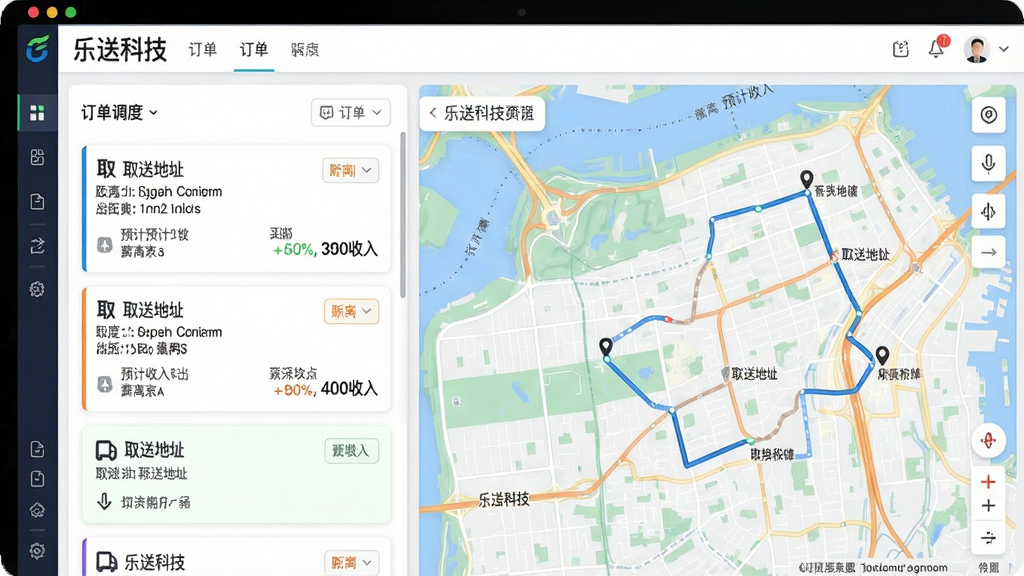Zoom in with the red plus button
The width and height of the screenshot is (1024, 576).
point(988,482)
